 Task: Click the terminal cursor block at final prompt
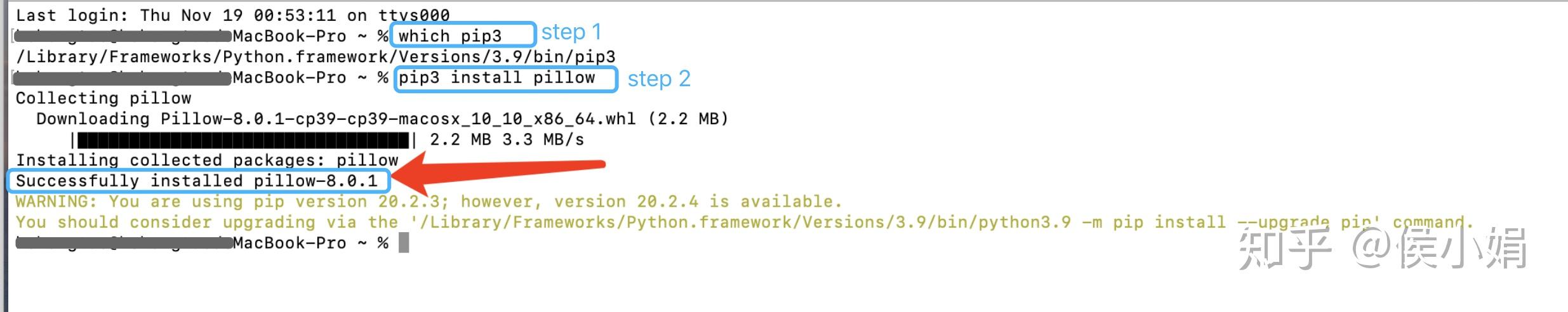click(404, 243)
